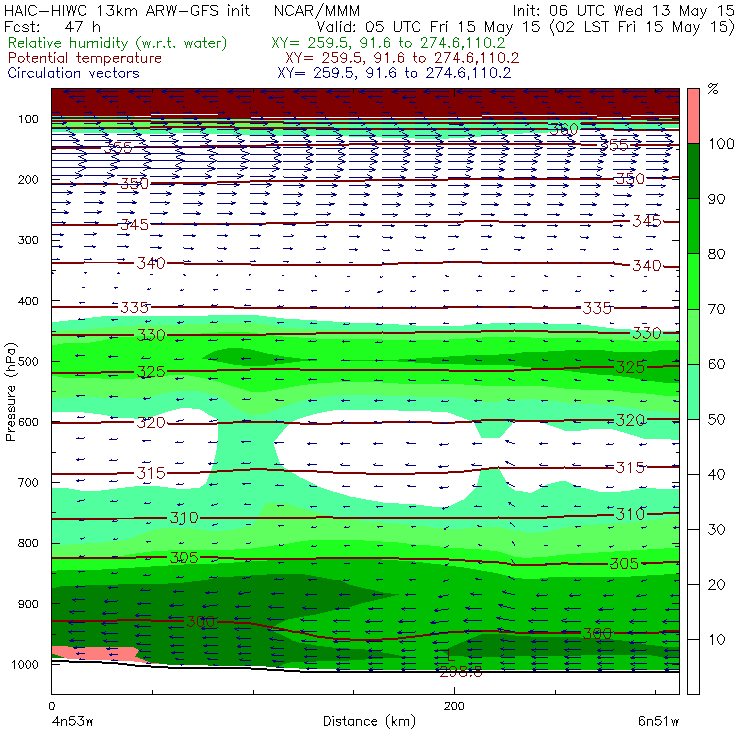Click the '6n51w' end coordinate label
The height and width of the screenshot is (740, 740).
tap(658, 722)
